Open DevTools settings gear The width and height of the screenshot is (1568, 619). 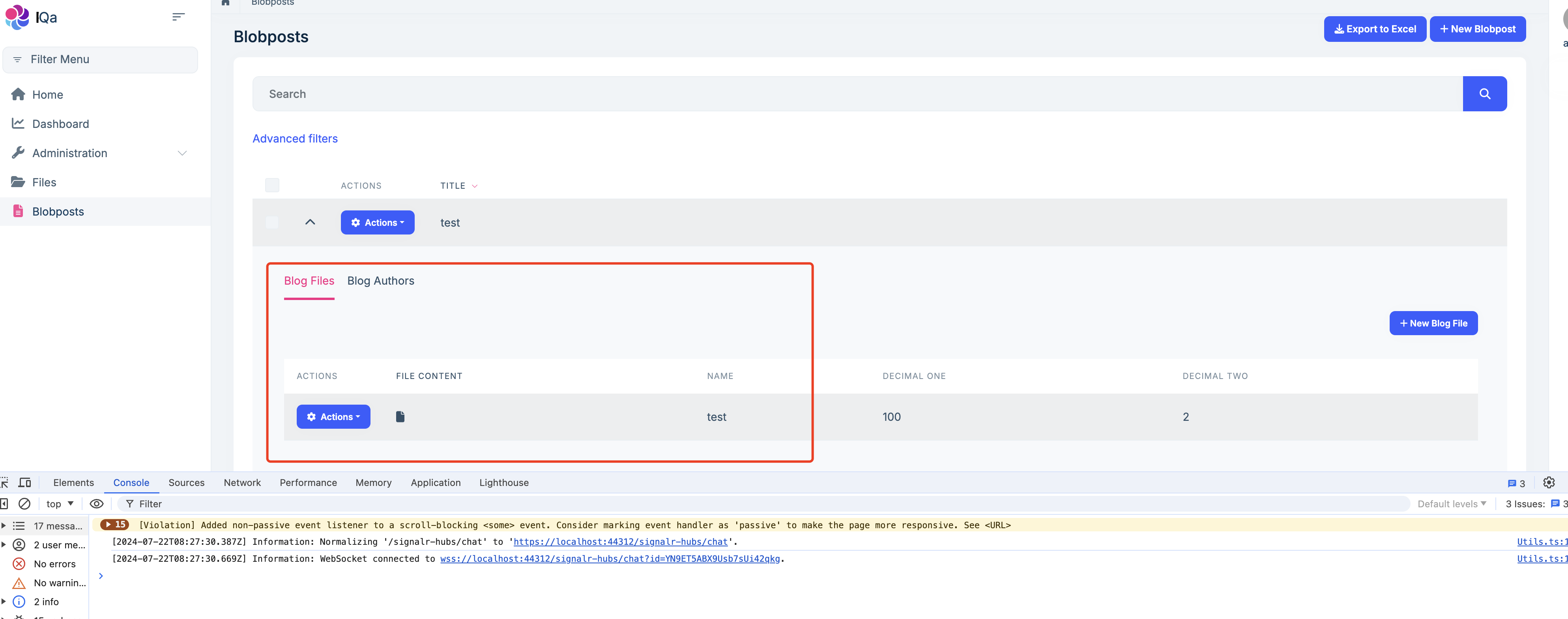point(1549,482)
